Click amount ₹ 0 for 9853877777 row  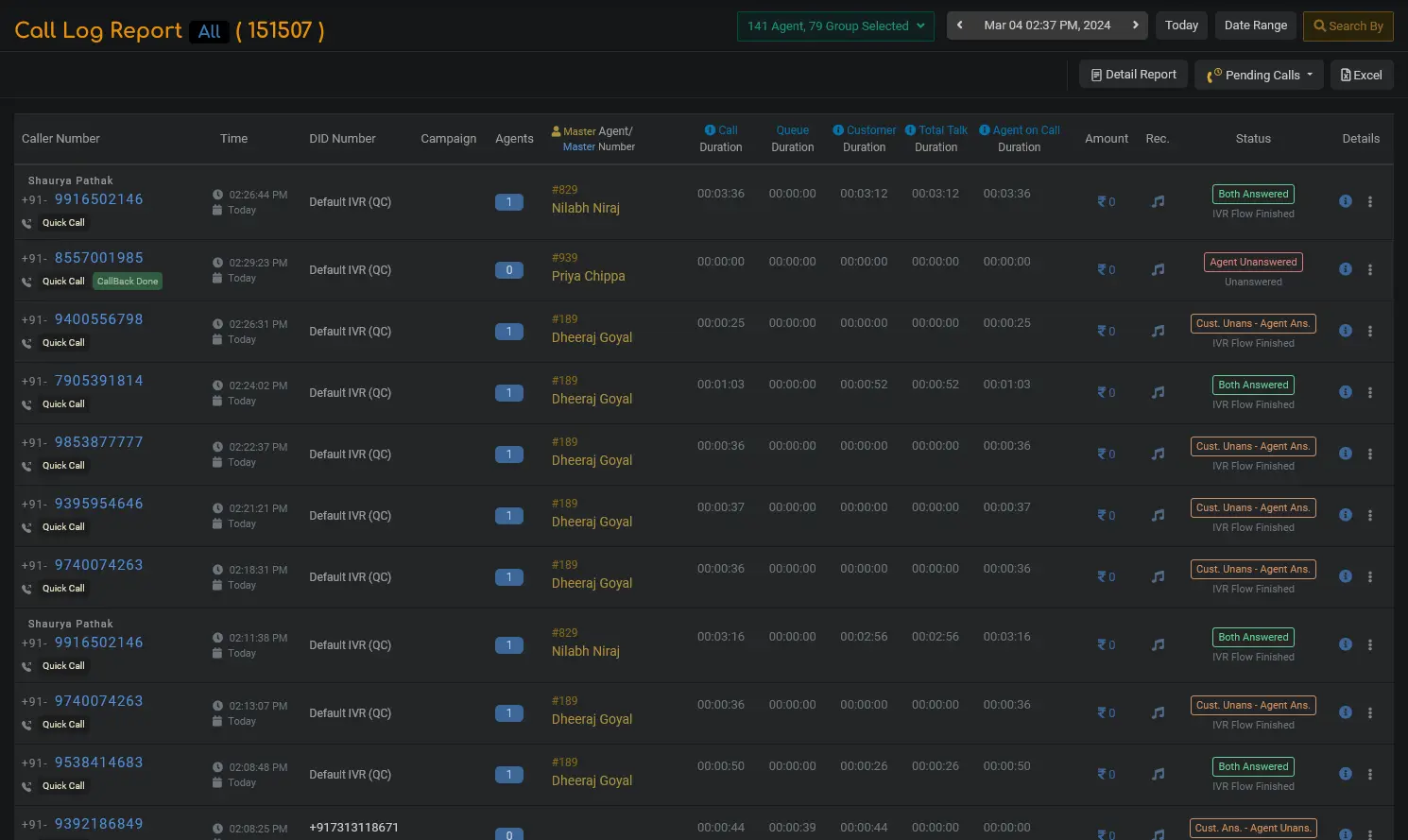(x=1106, y=454)
